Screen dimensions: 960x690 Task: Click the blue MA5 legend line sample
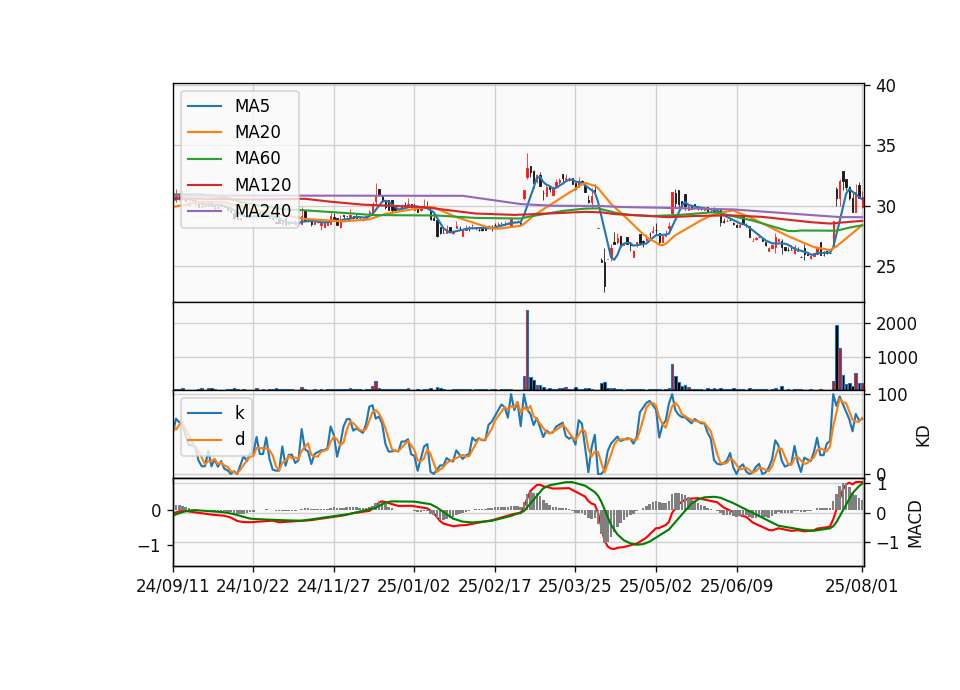pyautogui.click(x=204, y=107)
